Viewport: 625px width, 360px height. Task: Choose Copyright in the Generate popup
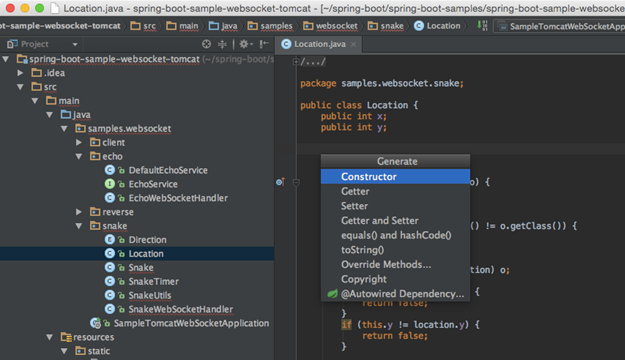coord(395,279)
